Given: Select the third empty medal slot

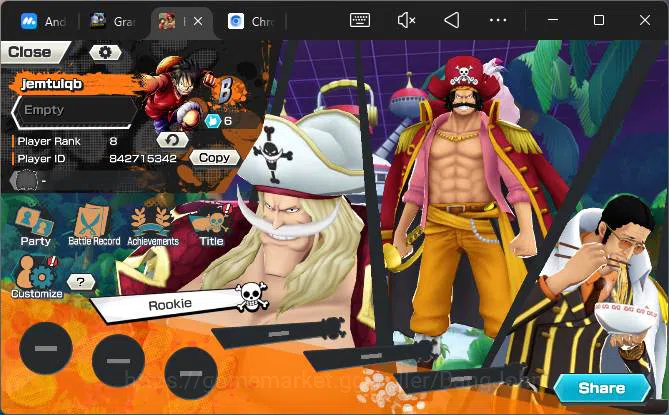Looking at the screenshot, I should click(191, 373).
